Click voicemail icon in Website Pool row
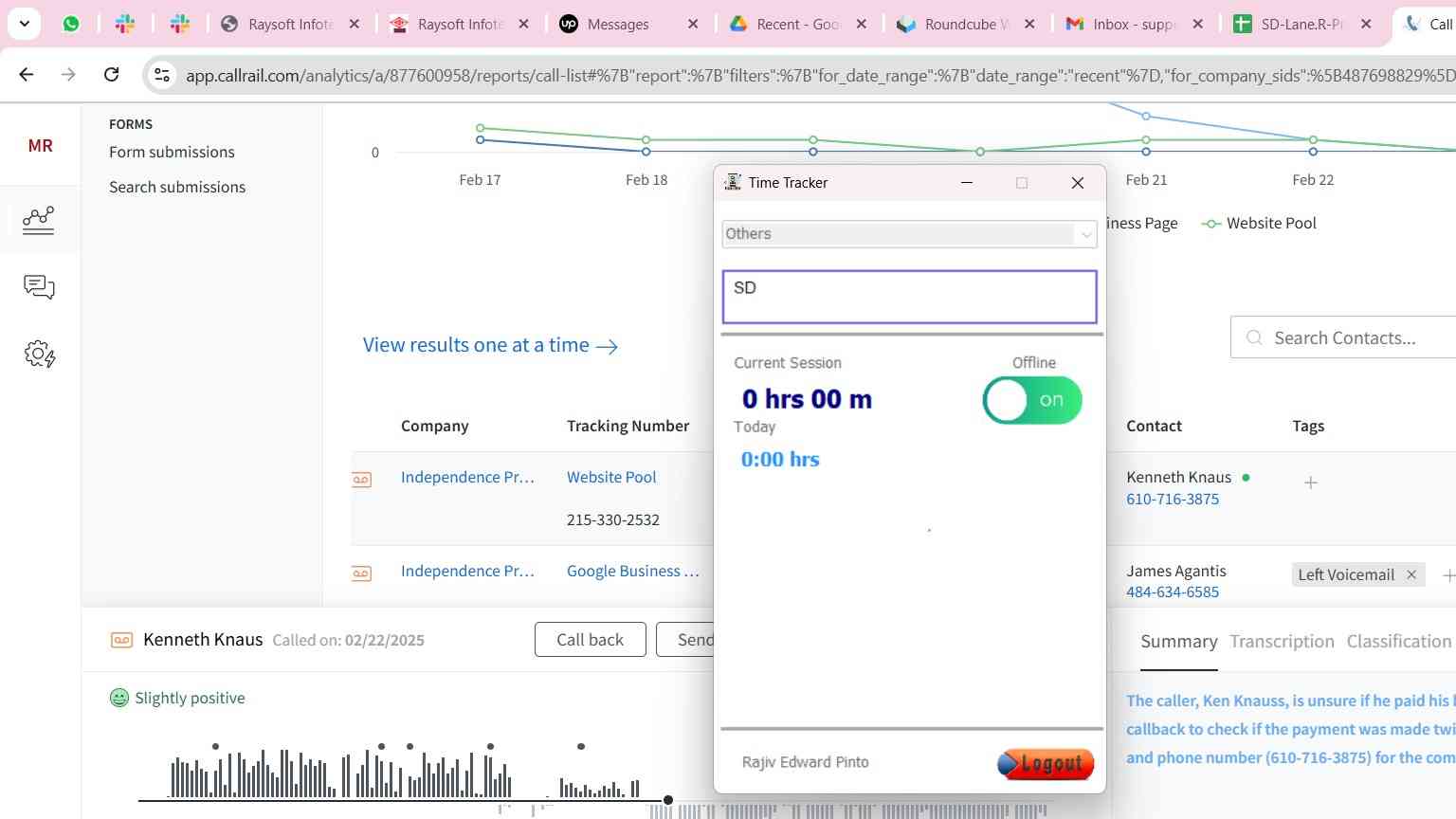 [x=361, y=480]
